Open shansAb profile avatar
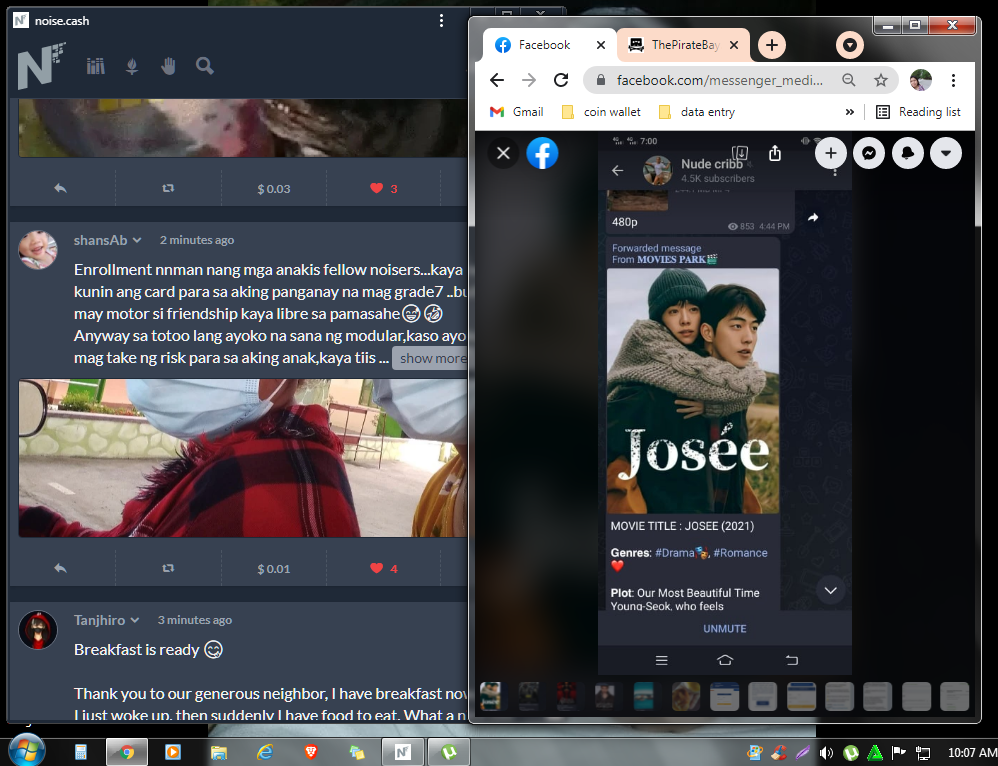This screenshot has width=998, height=766. tap(38, 250)
